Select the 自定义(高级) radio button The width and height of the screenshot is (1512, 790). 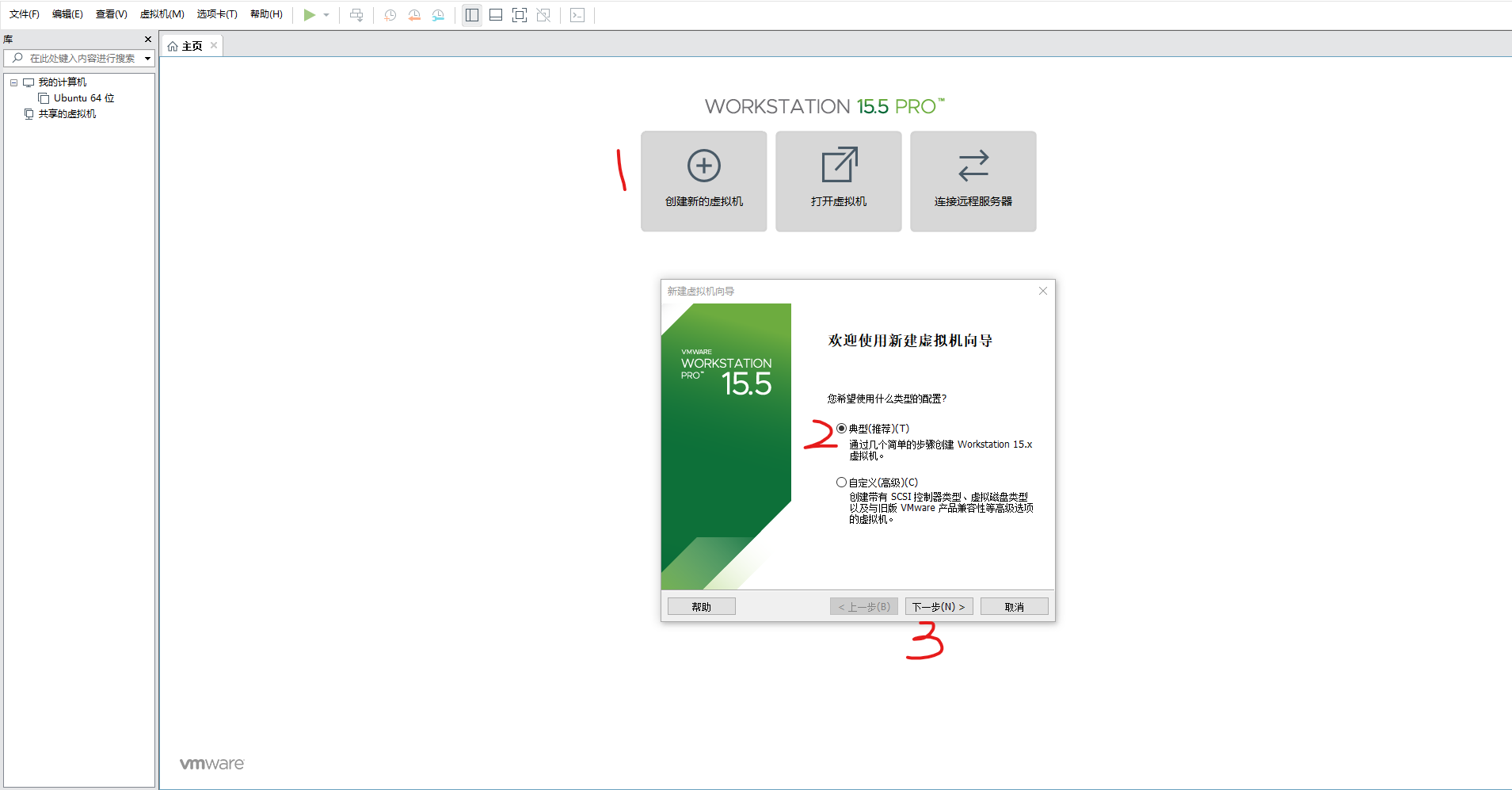click(841, 482)
